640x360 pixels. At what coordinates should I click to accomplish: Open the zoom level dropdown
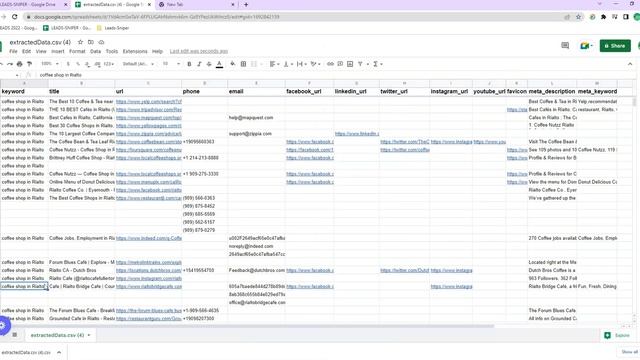pyautogui.click(x=50, y=64)
